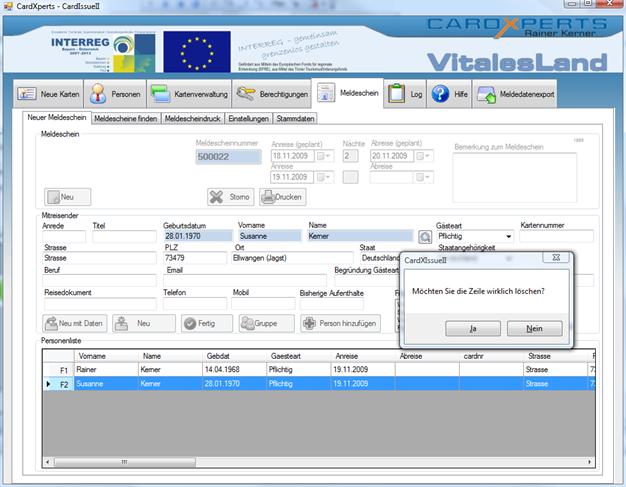The height and width of the screenshot is (487, 626).
Task: Click the Geburtsdatum field
Action: [198, 236]
